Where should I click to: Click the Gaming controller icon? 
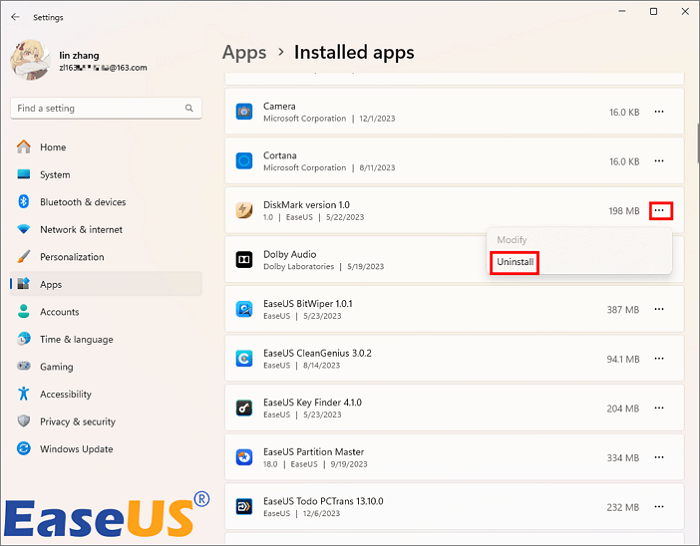coord(24,367)
